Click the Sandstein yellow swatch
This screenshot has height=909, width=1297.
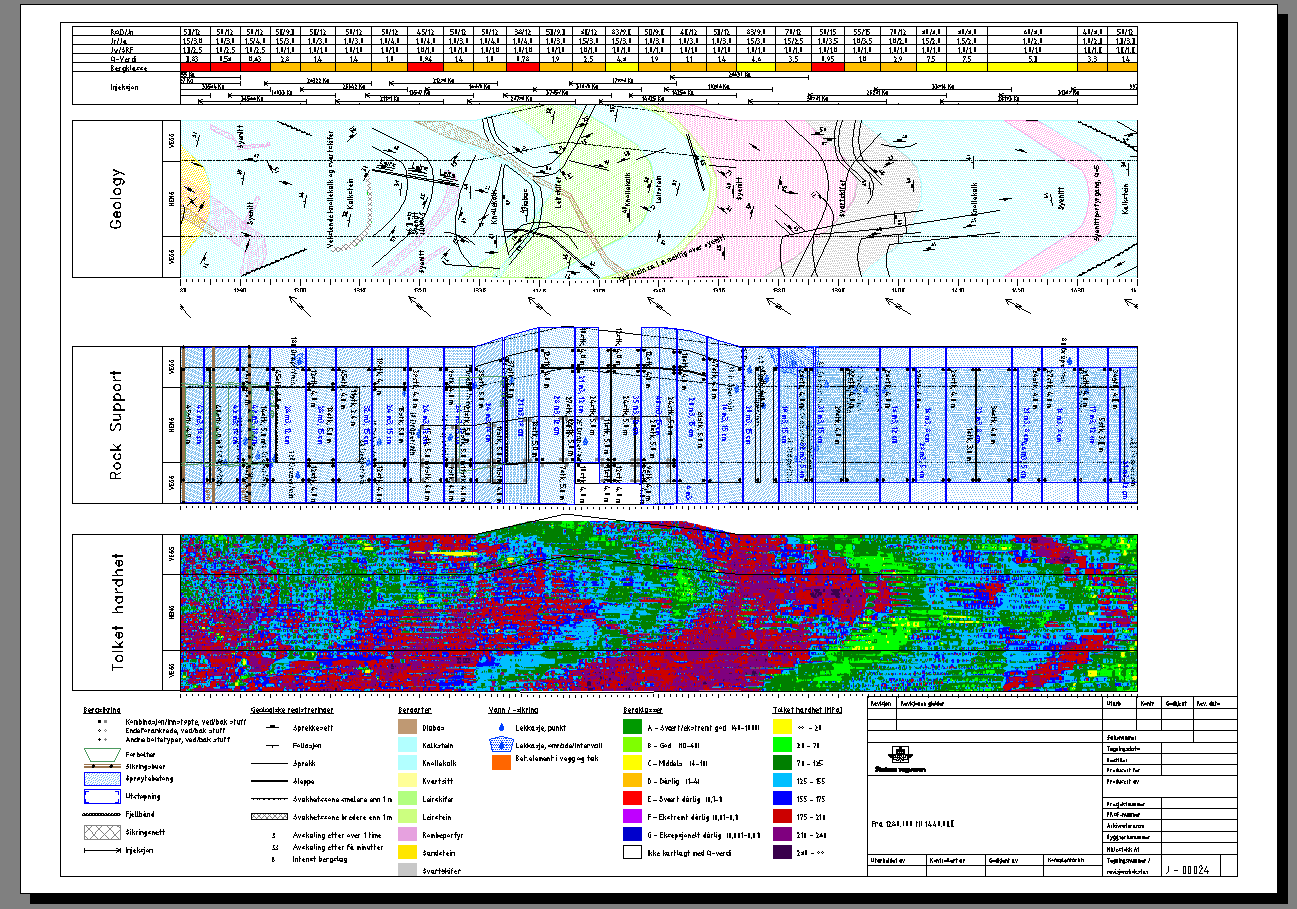pos(407,852)
